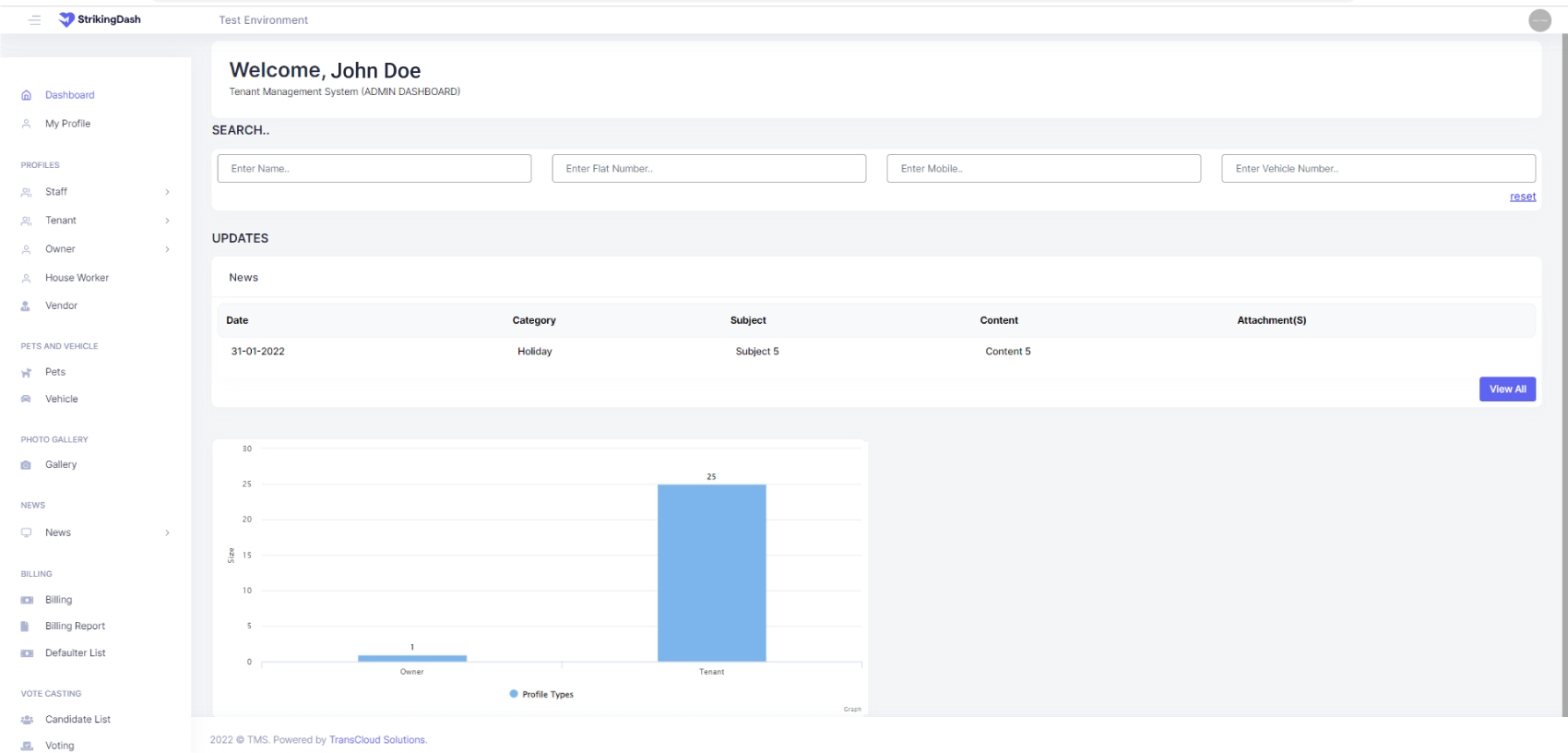Viewport: 1568px width, 753px height.
Task: Click the Pets paw icon in sidebar
Action: [26, 373]
